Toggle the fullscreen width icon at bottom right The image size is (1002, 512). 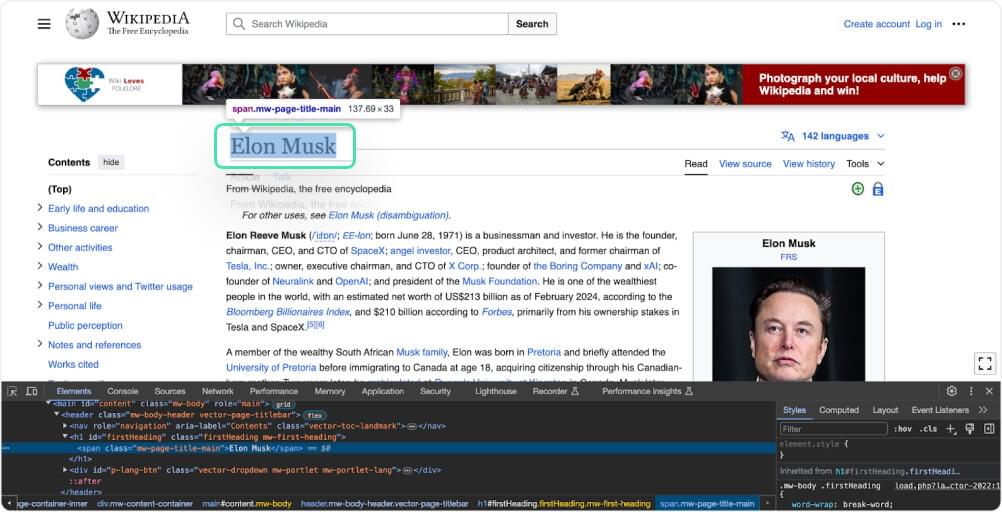coord(985,363)
